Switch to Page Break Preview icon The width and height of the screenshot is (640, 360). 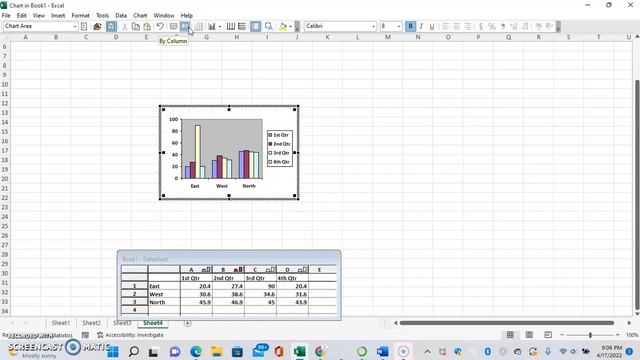tap(548, 335)
